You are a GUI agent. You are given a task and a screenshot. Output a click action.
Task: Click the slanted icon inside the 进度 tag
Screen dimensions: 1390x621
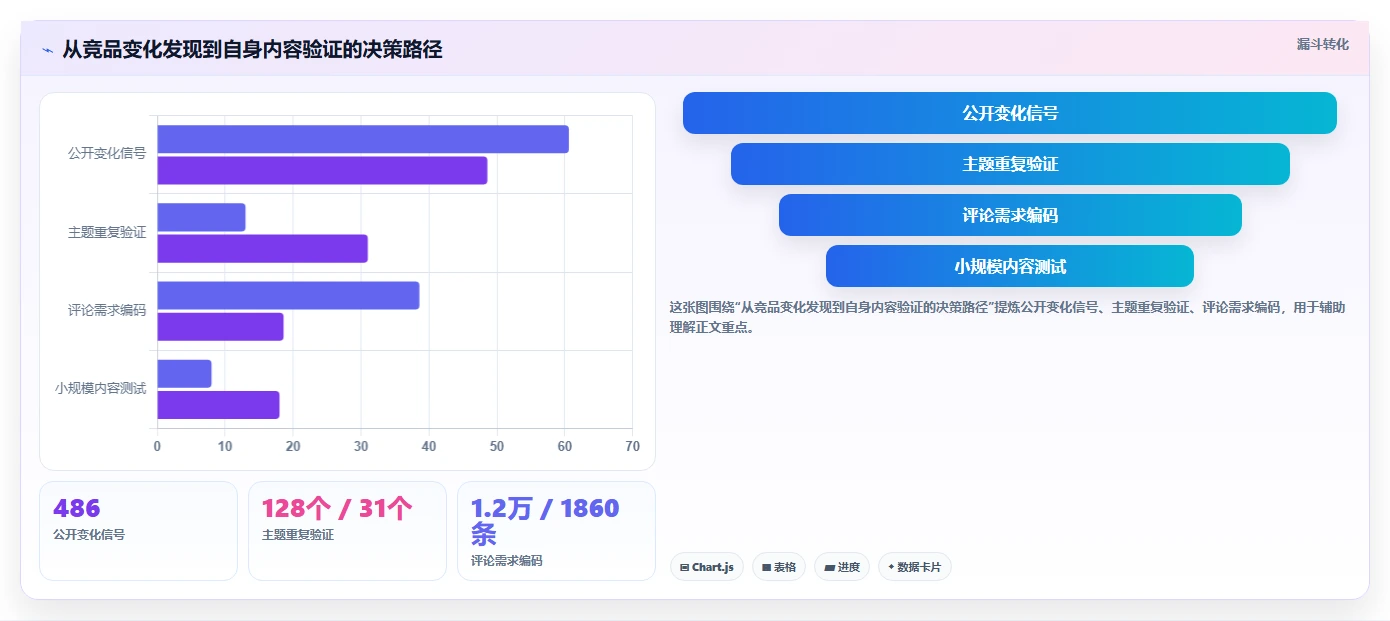[829, 567]
